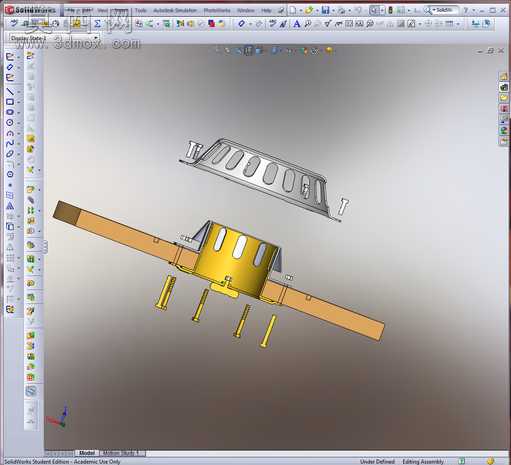Image resolution: width=511 pixels, height=465 pixels.
Task: Click the Sigma equations icon
Action: 97,24
